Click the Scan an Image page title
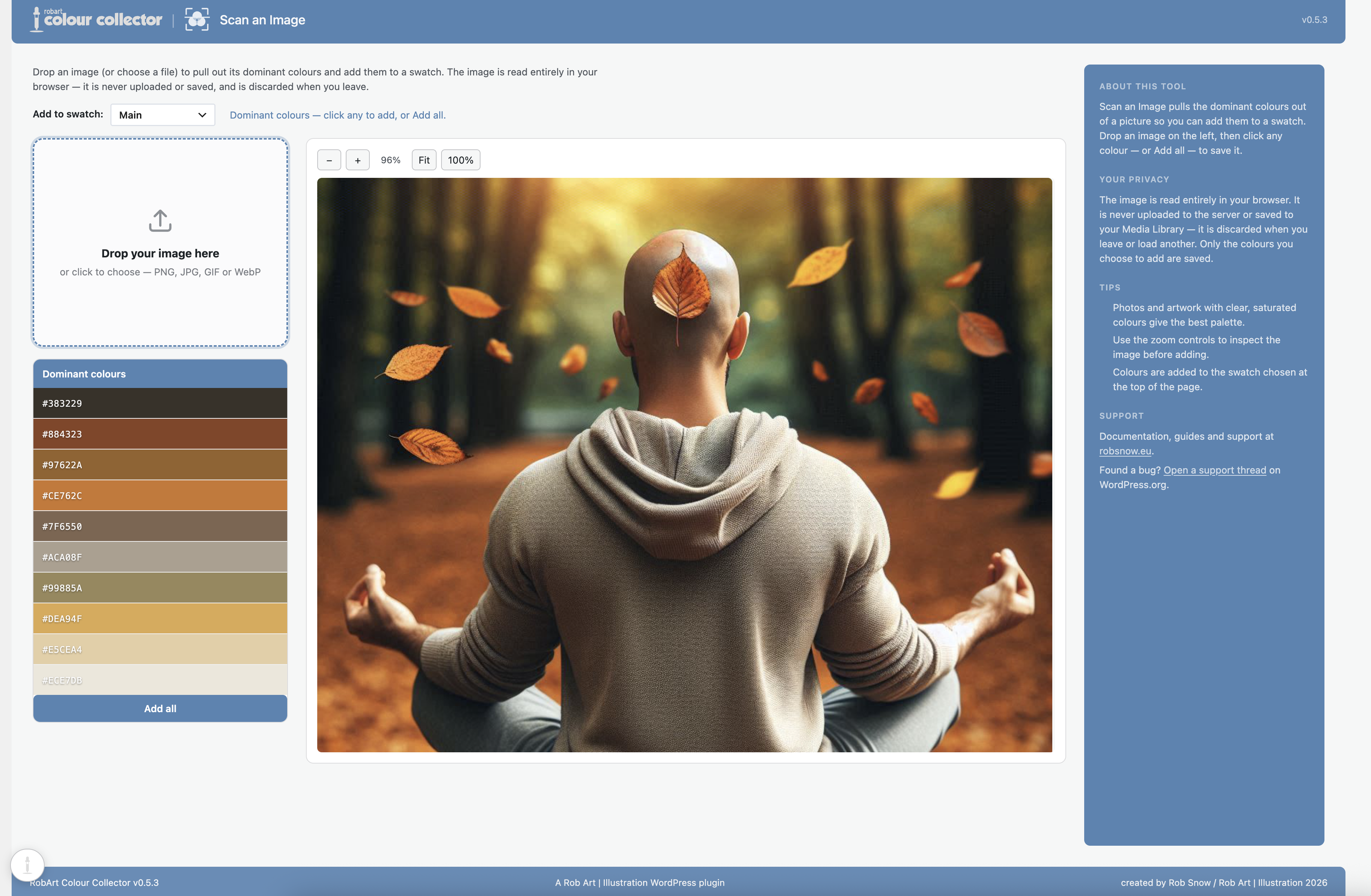The image size is (1371, 896). point(262,20)
